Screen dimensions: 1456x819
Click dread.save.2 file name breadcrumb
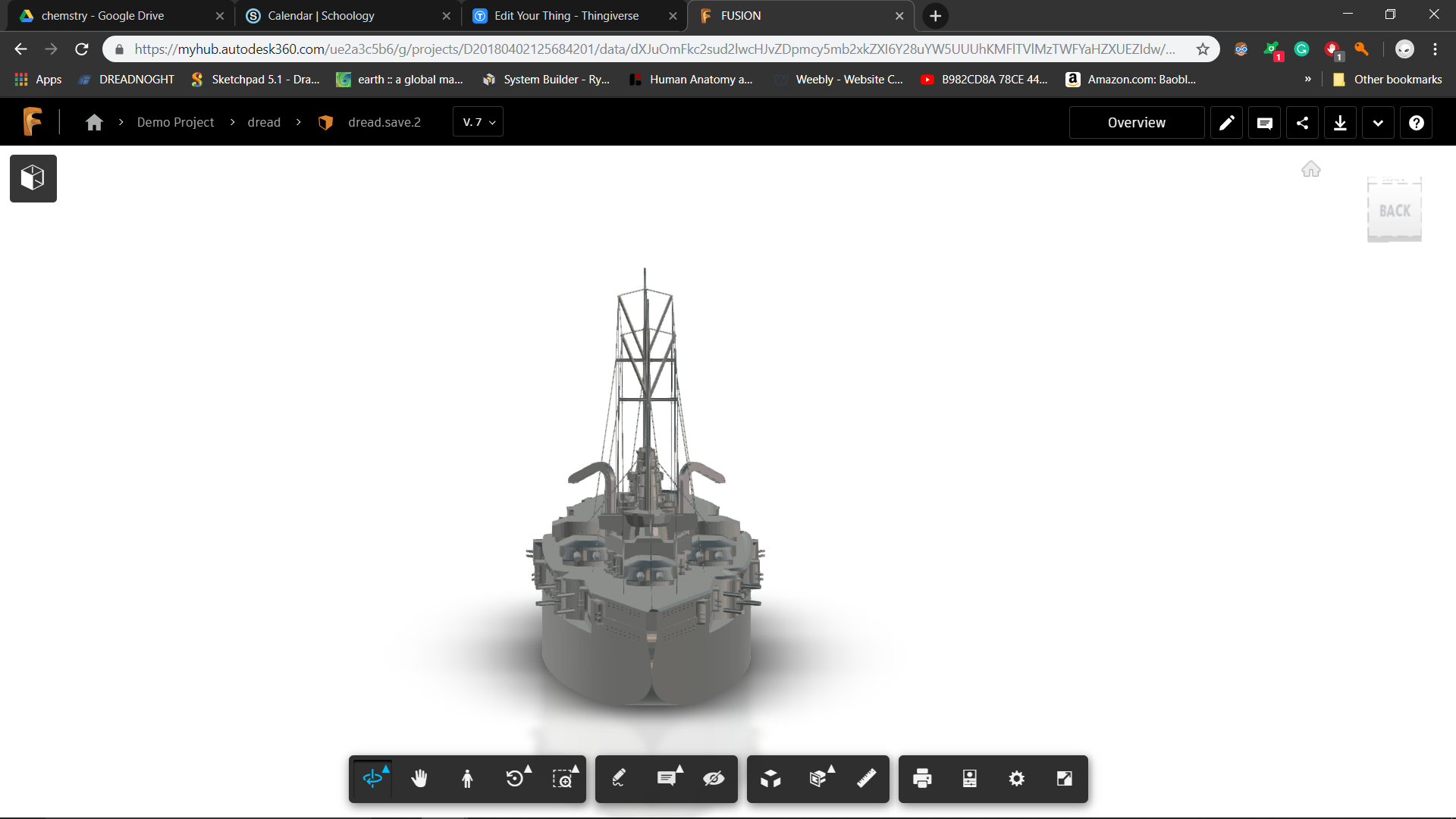(x=384, y=123)
